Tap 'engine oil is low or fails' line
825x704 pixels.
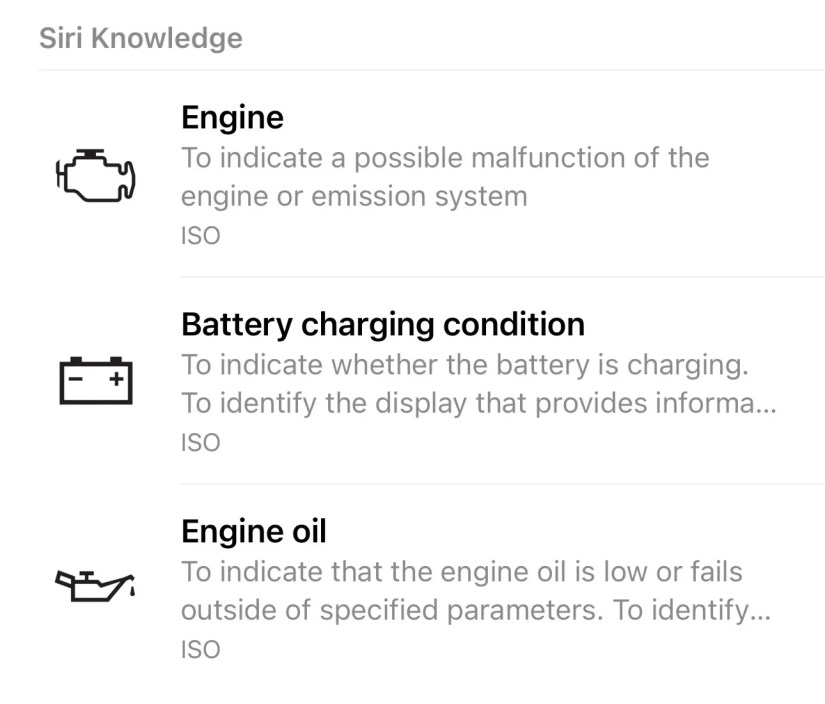tap(461, 572)
